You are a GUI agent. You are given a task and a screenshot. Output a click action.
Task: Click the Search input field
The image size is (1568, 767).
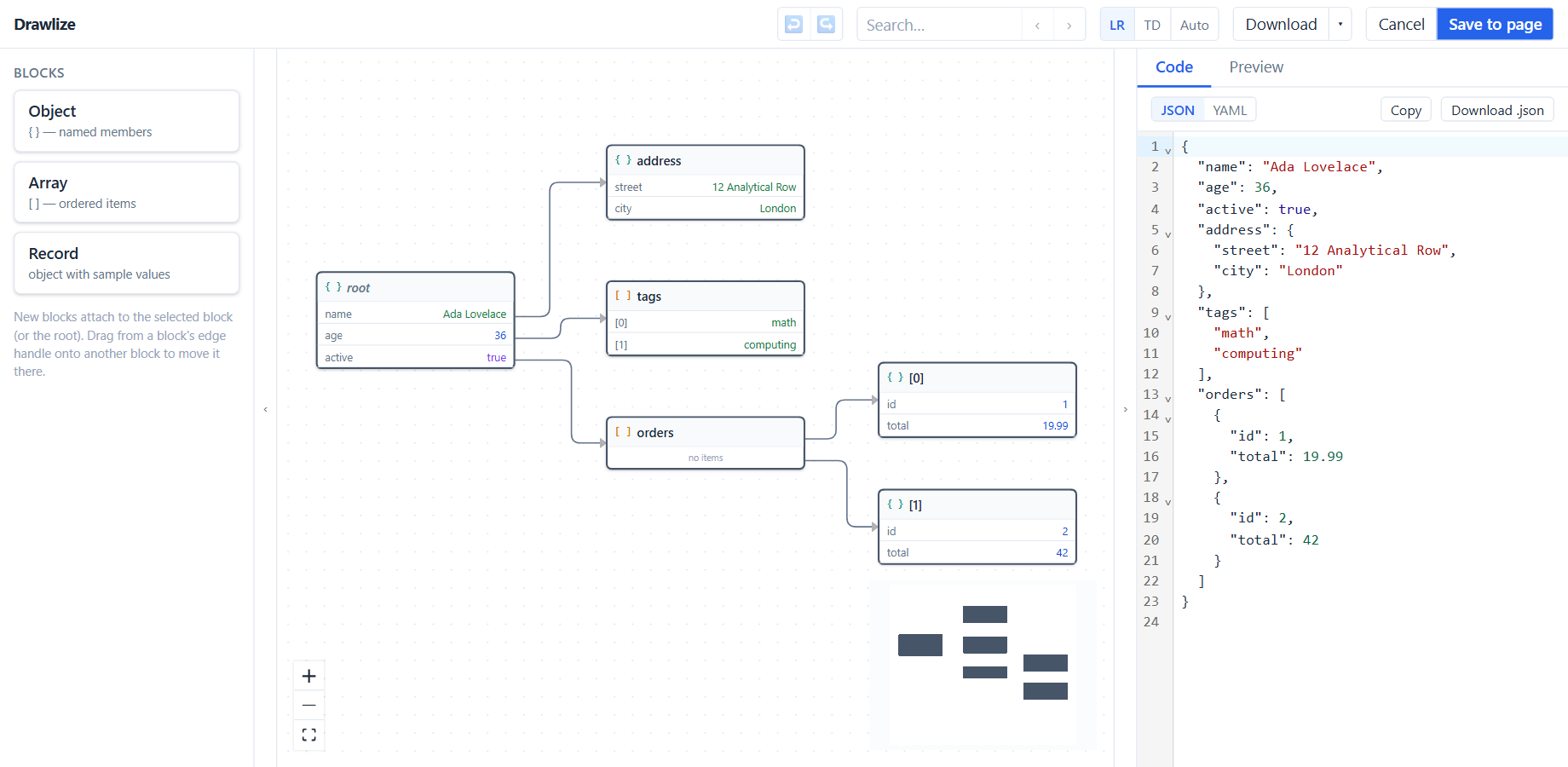[939, 25]
